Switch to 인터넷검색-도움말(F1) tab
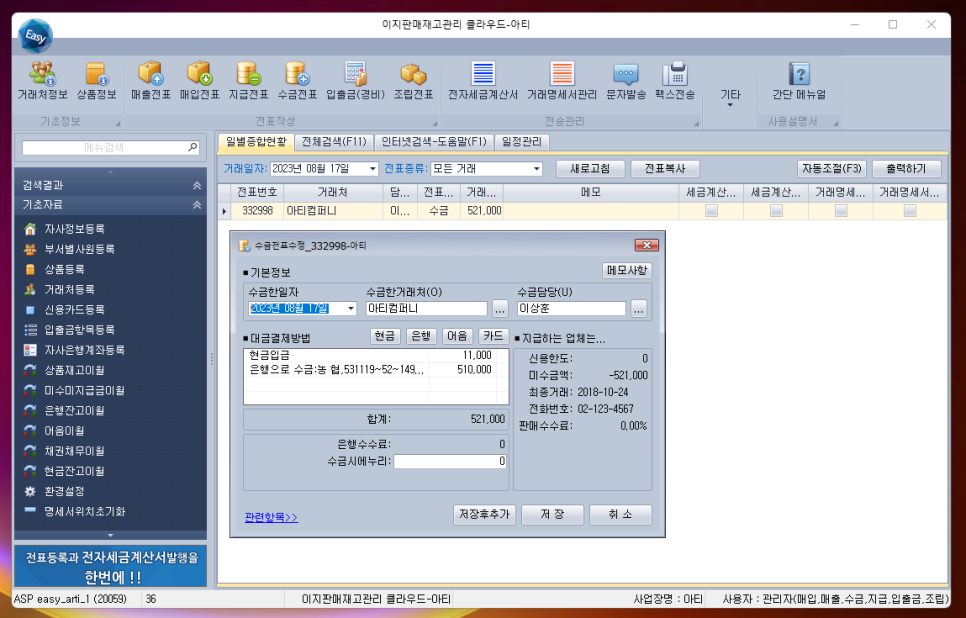This screenshot has height=618, width=966. click(434, 142)
